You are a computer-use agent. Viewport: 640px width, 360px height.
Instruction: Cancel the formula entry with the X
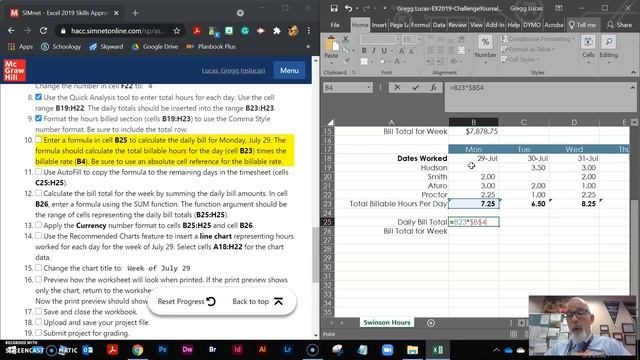tap(397, 87)
